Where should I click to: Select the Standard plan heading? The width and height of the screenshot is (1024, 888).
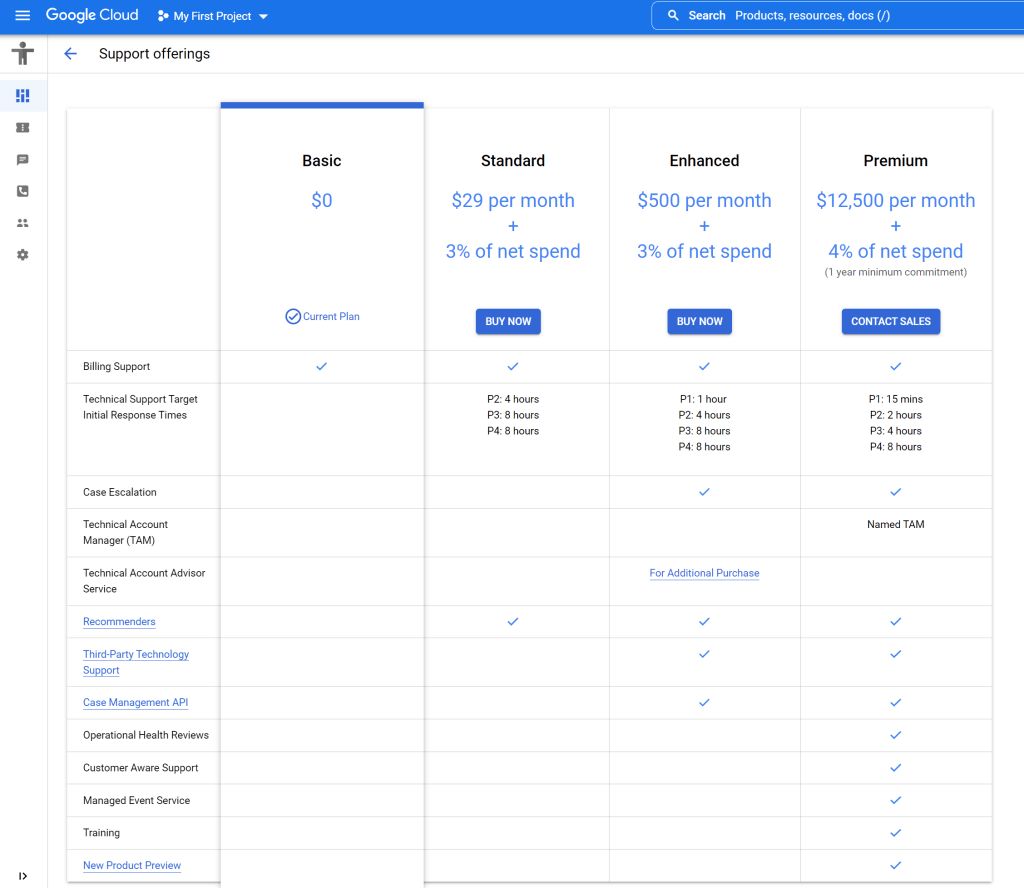[x=513, y=161]
